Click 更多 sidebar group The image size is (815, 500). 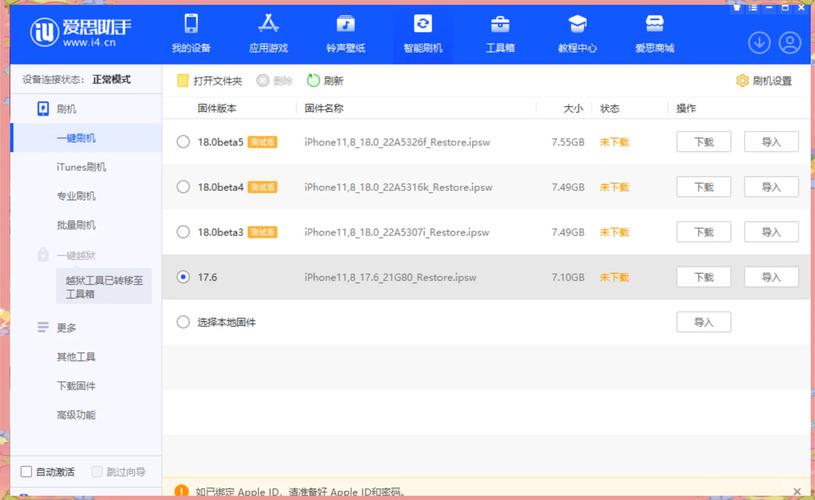coord(57,327)
